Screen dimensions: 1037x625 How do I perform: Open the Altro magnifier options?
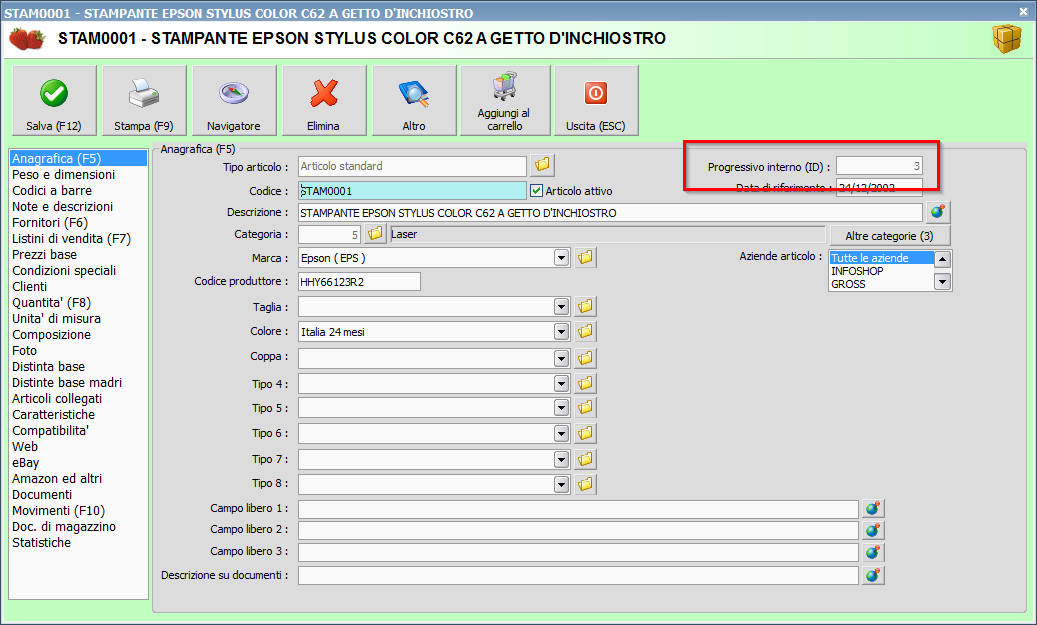click(x=414, y=101)
